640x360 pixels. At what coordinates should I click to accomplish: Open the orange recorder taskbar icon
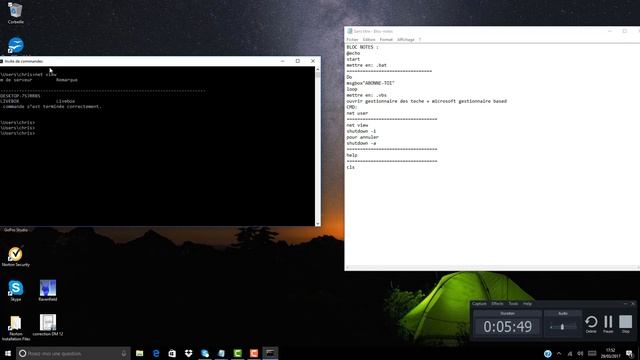pos(254,353)
